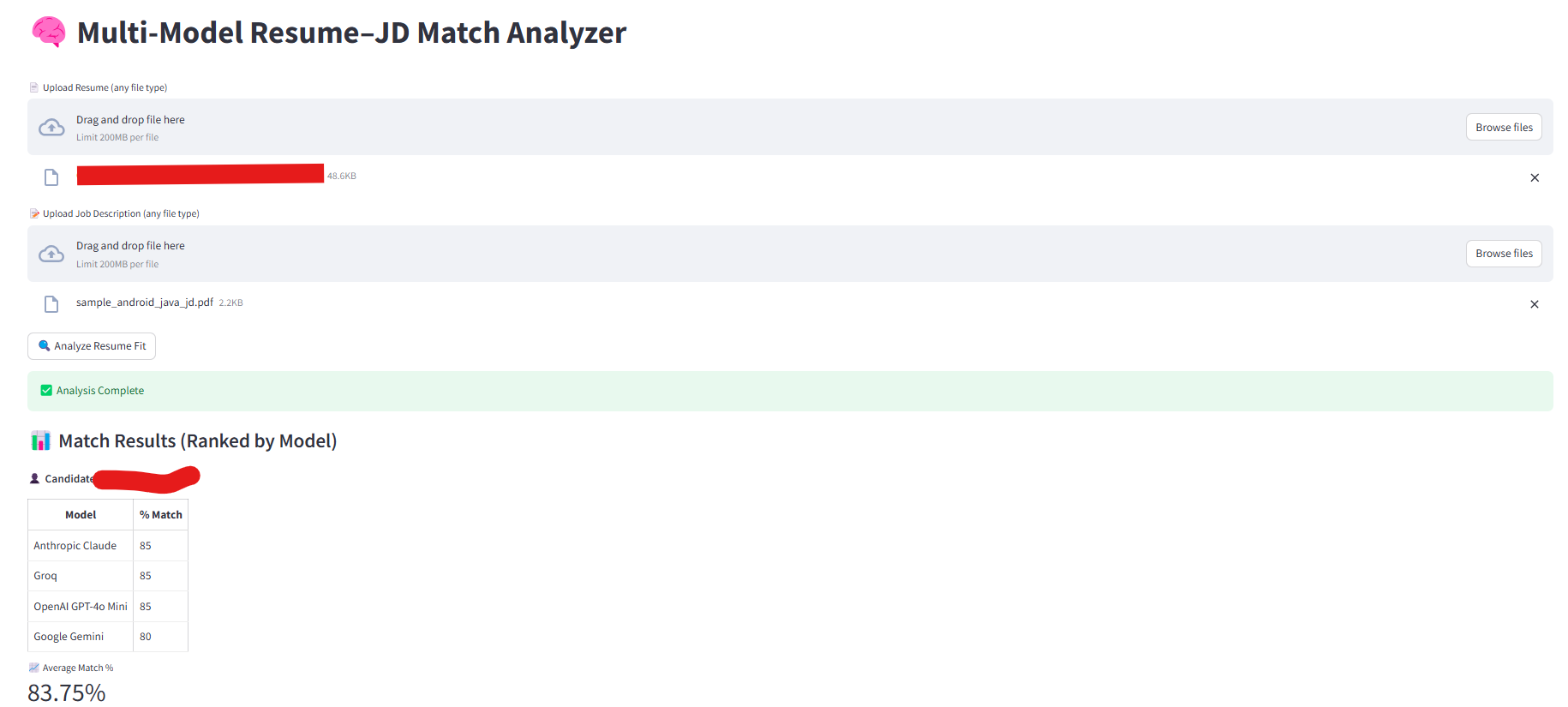Browse files for the job description
Viewport: 1568px width, 707px height.
1504,254
